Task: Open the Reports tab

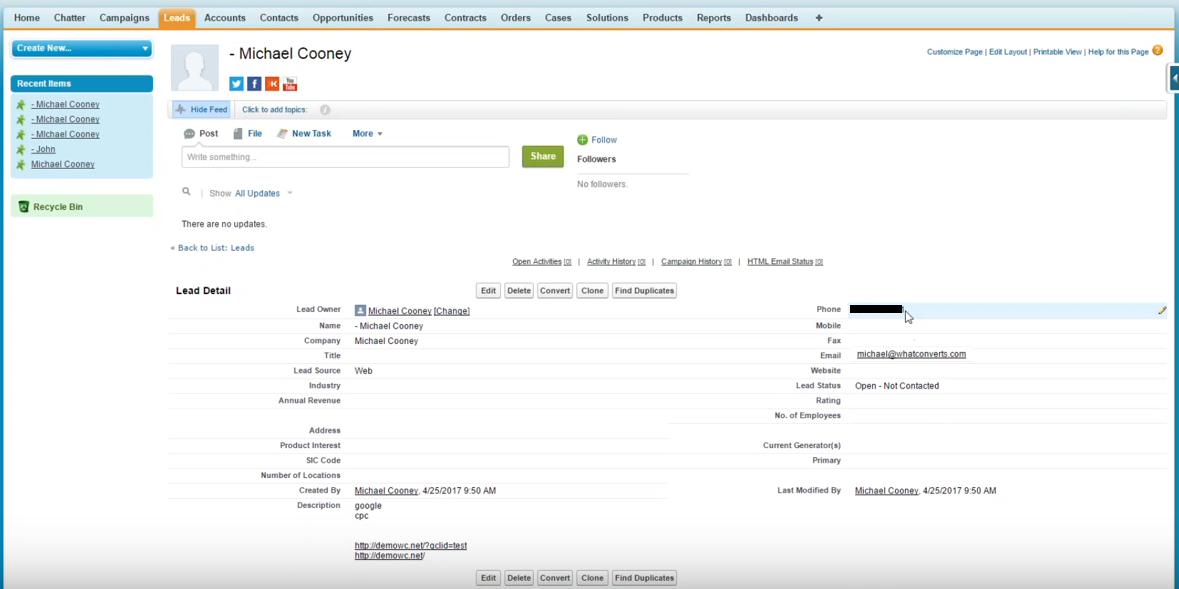Action: click(714, 18)
